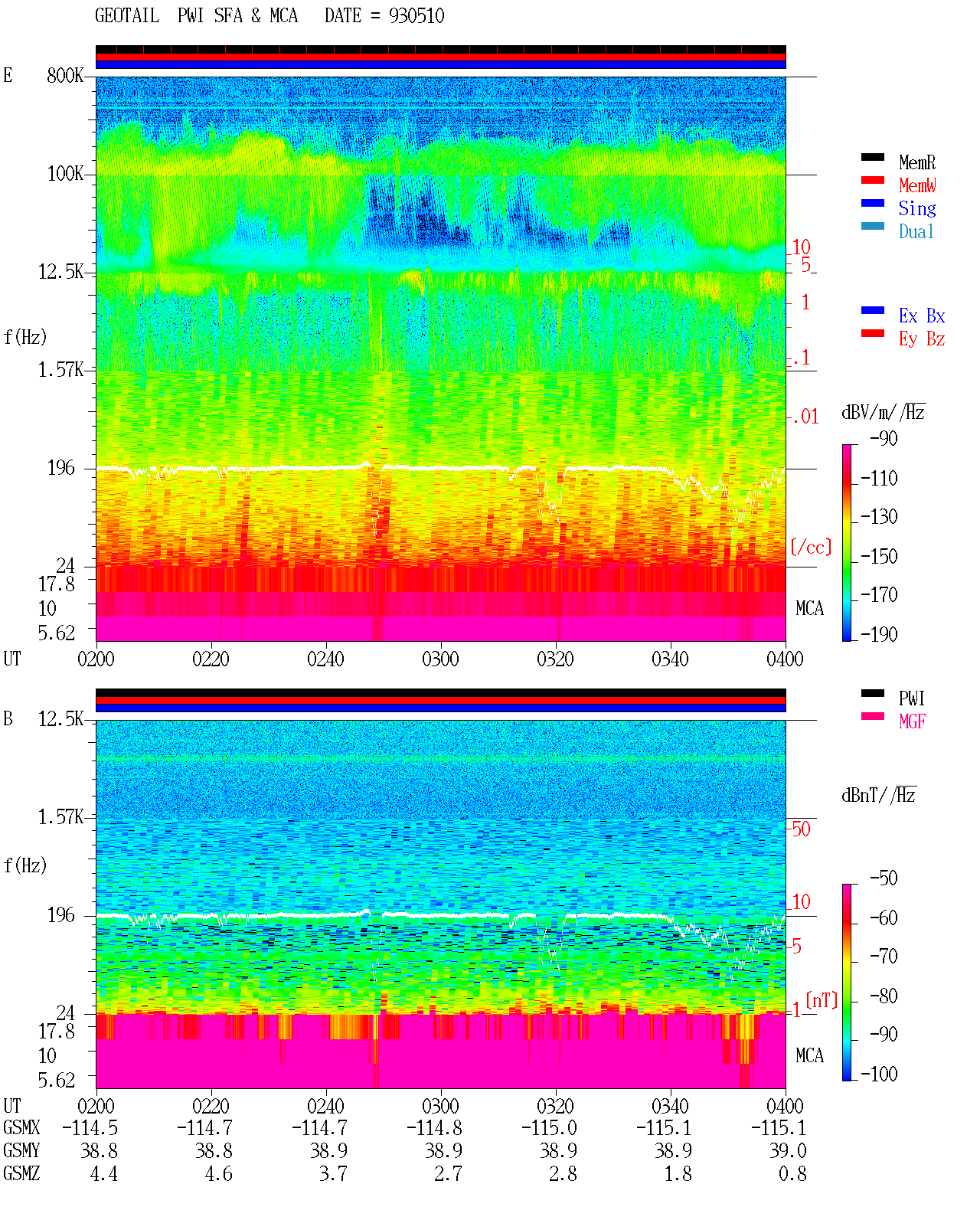Click the E panel letter label
Image resolution: width=980 pixels, height=1220 pixels.
tap(8, 75)
